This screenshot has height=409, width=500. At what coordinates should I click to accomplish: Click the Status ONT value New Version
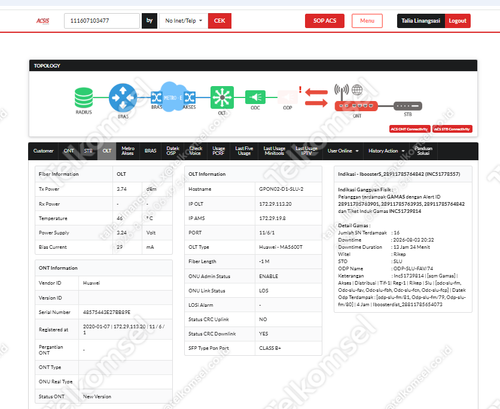coord(97,397)
